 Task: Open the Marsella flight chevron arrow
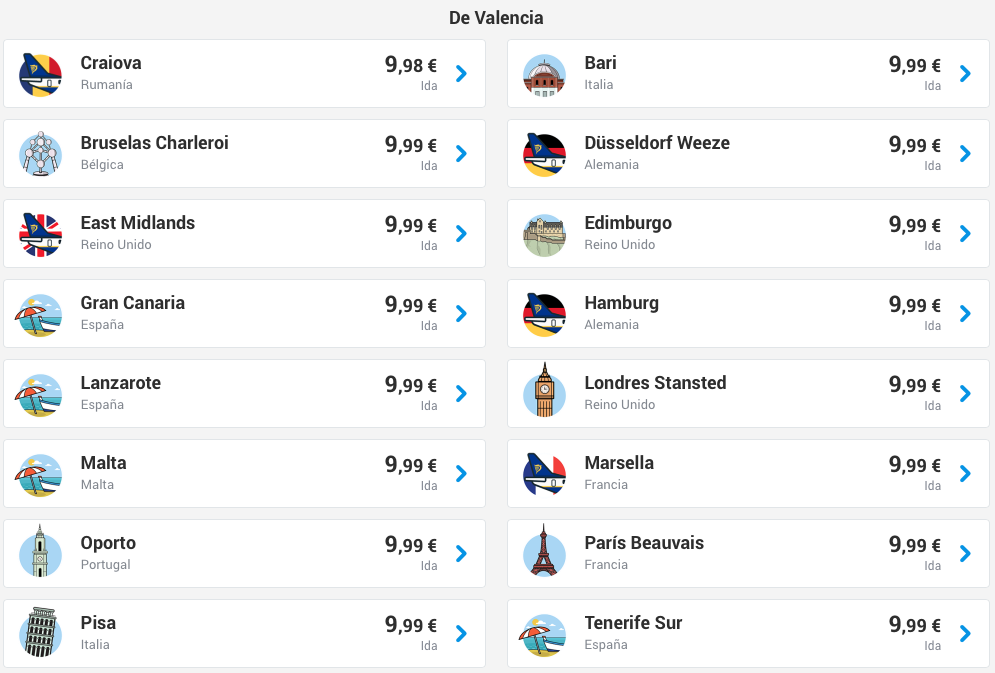point(965,473)
